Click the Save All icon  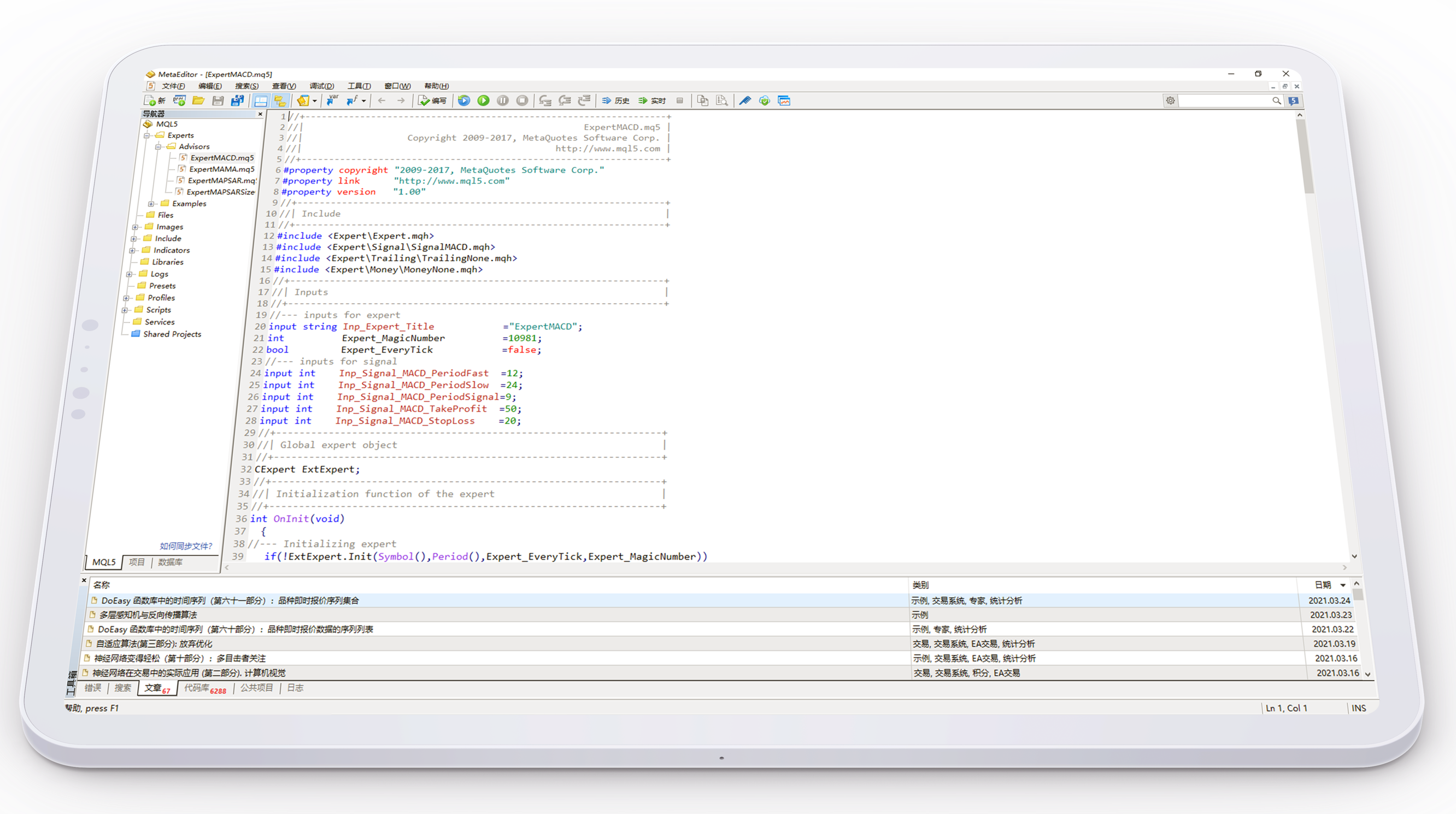[x=237, y=101]
